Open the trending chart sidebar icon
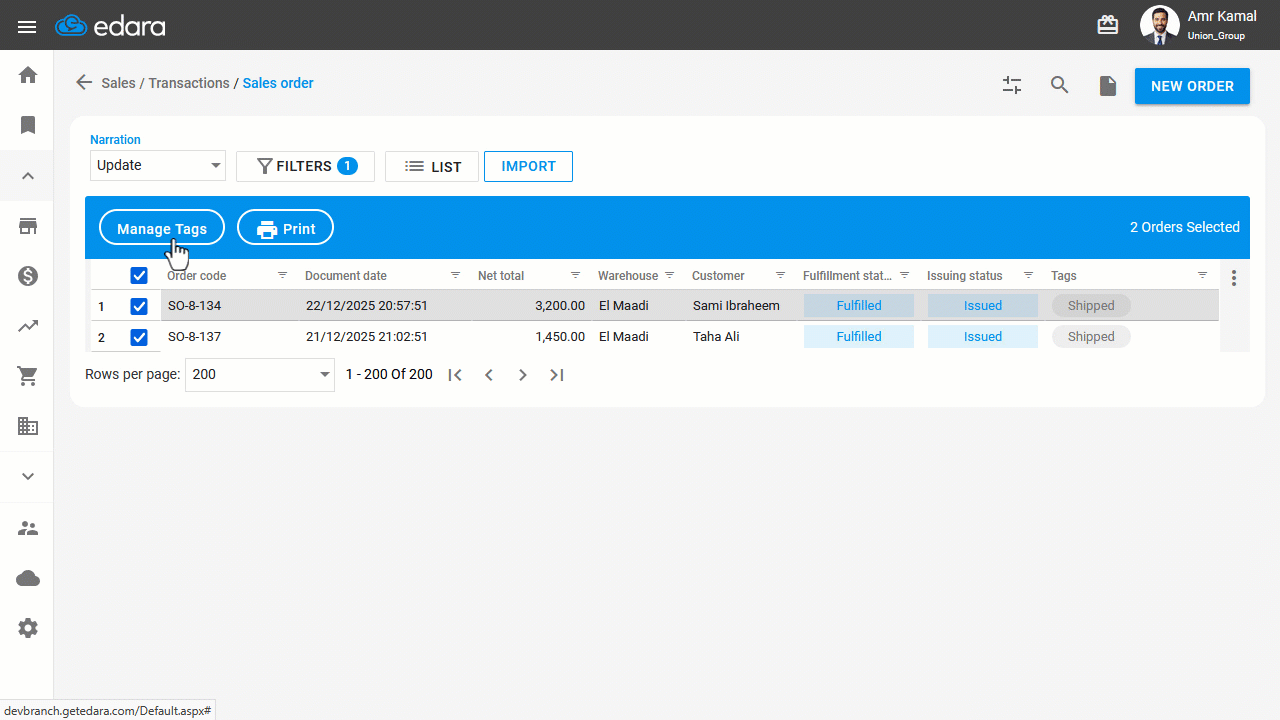Viewport: 1280px width, 720px height. pos(28,326)
